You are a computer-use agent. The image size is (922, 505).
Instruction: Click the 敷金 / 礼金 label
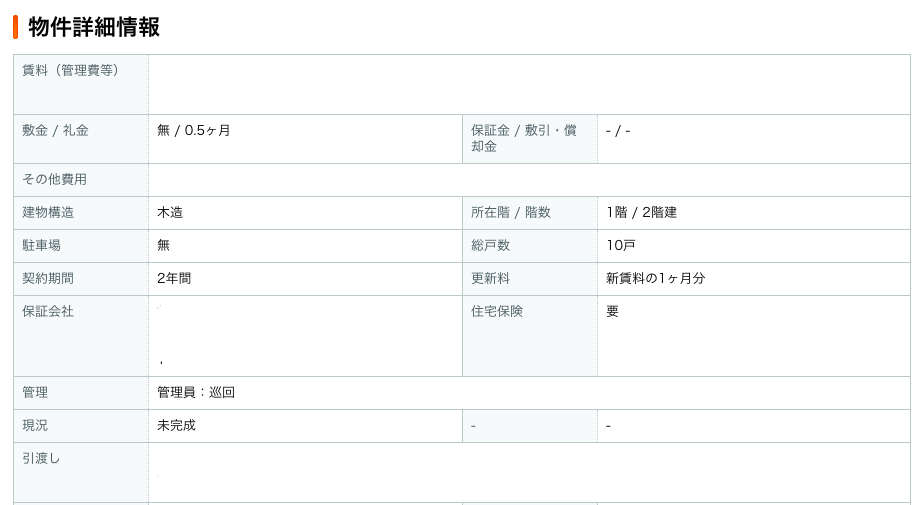click(x=55, y=131)
